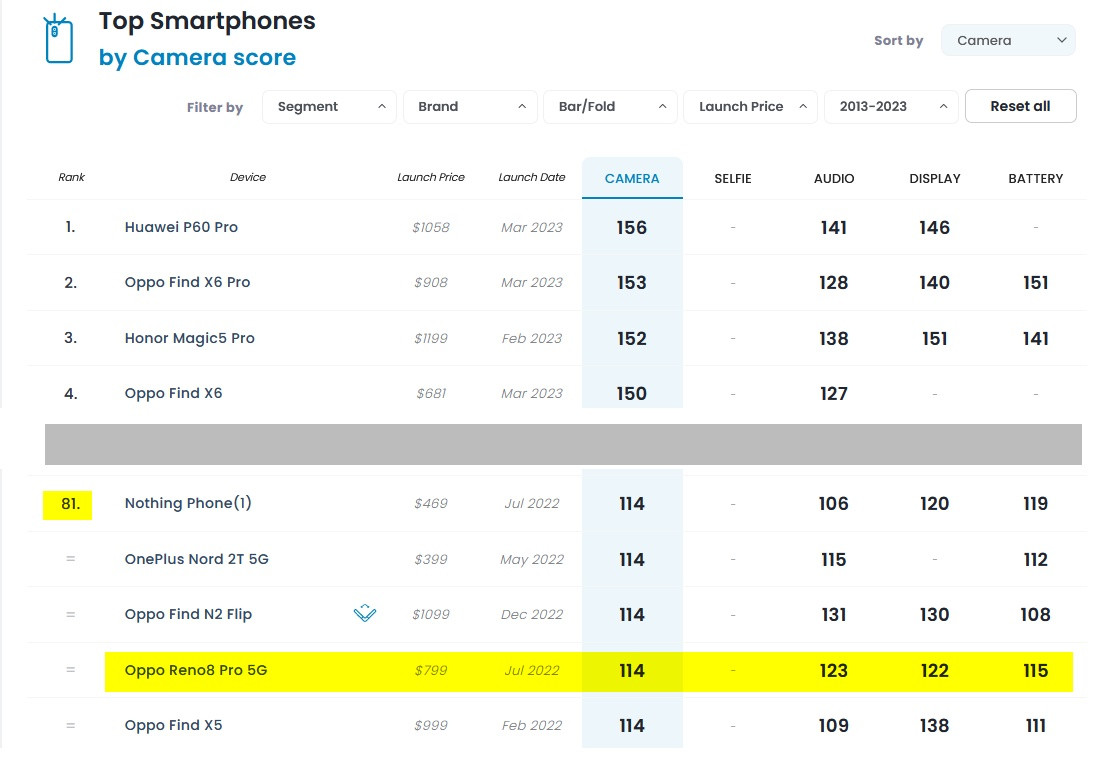Image resolution: width=1112 pixels, height=760 pixels.
Task: Open the Oppo Find X6 Pro link
Action: click(187, 283)
